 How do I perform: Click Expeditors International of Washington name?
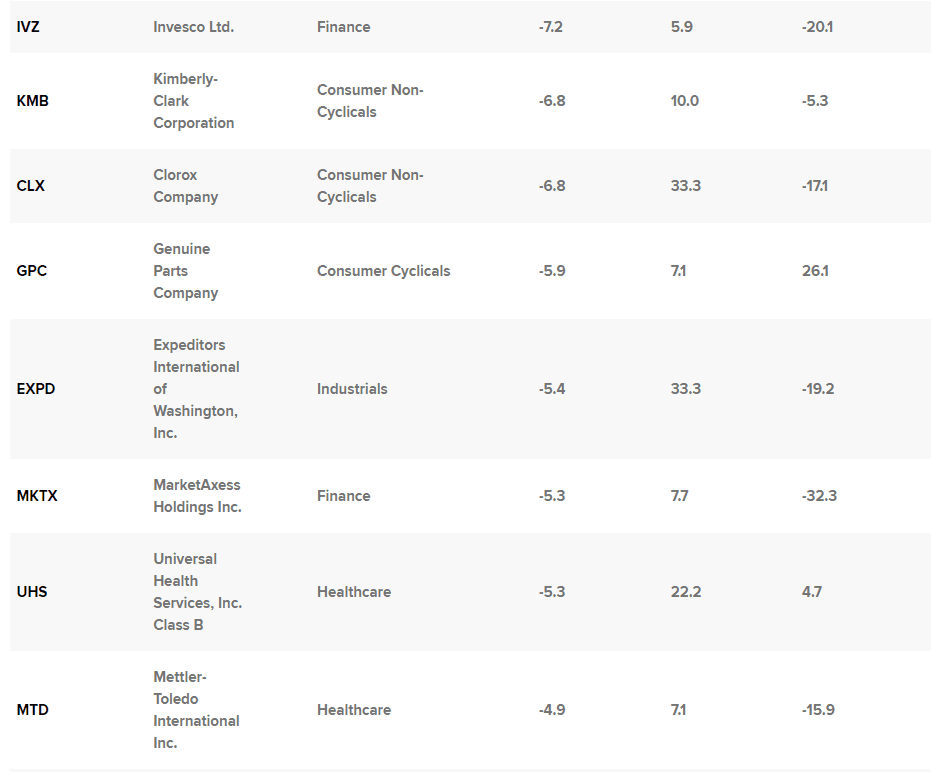click(196, 389)
